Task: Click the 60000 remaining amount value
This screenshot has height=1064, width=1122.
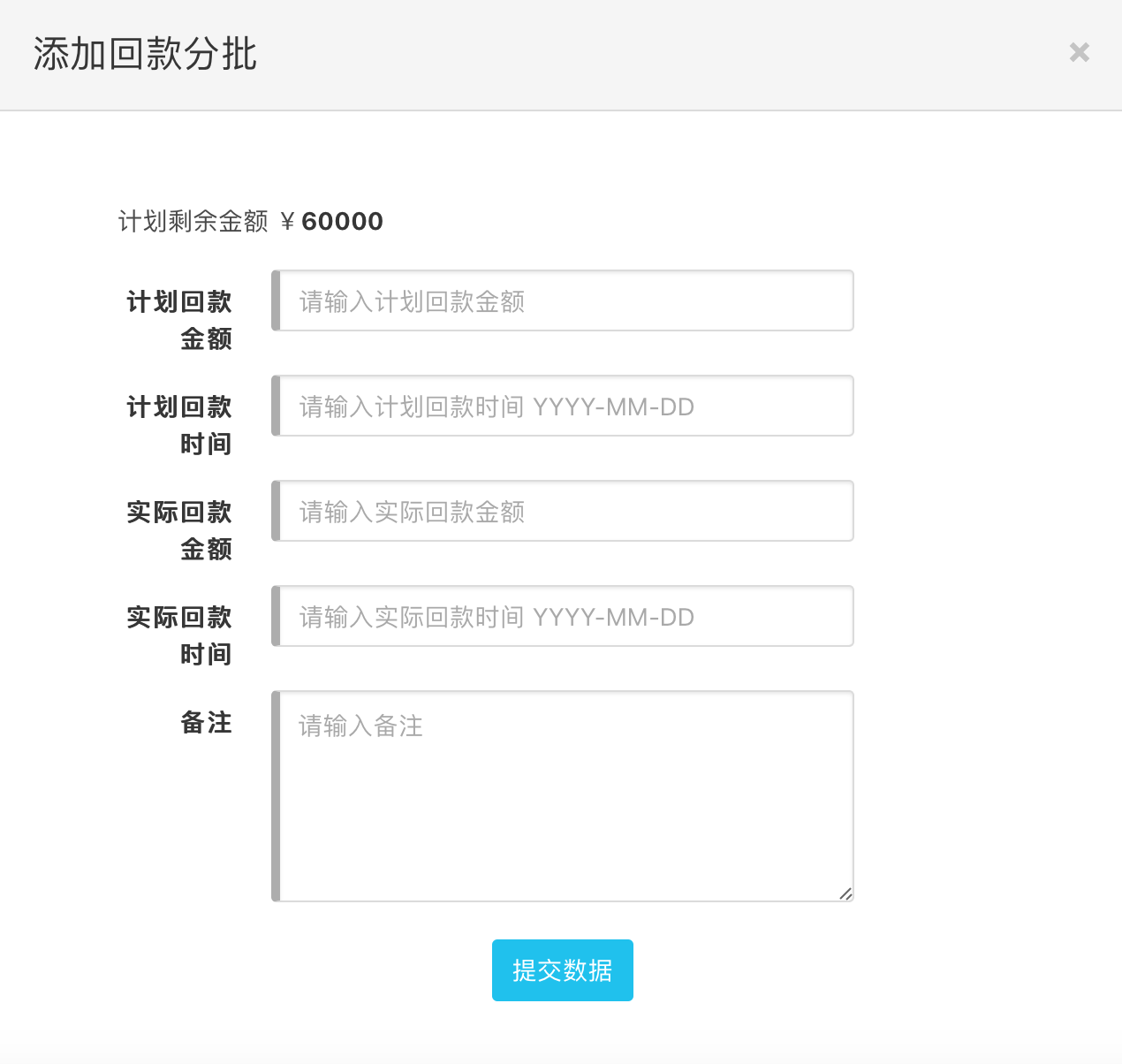Action: 342,221
